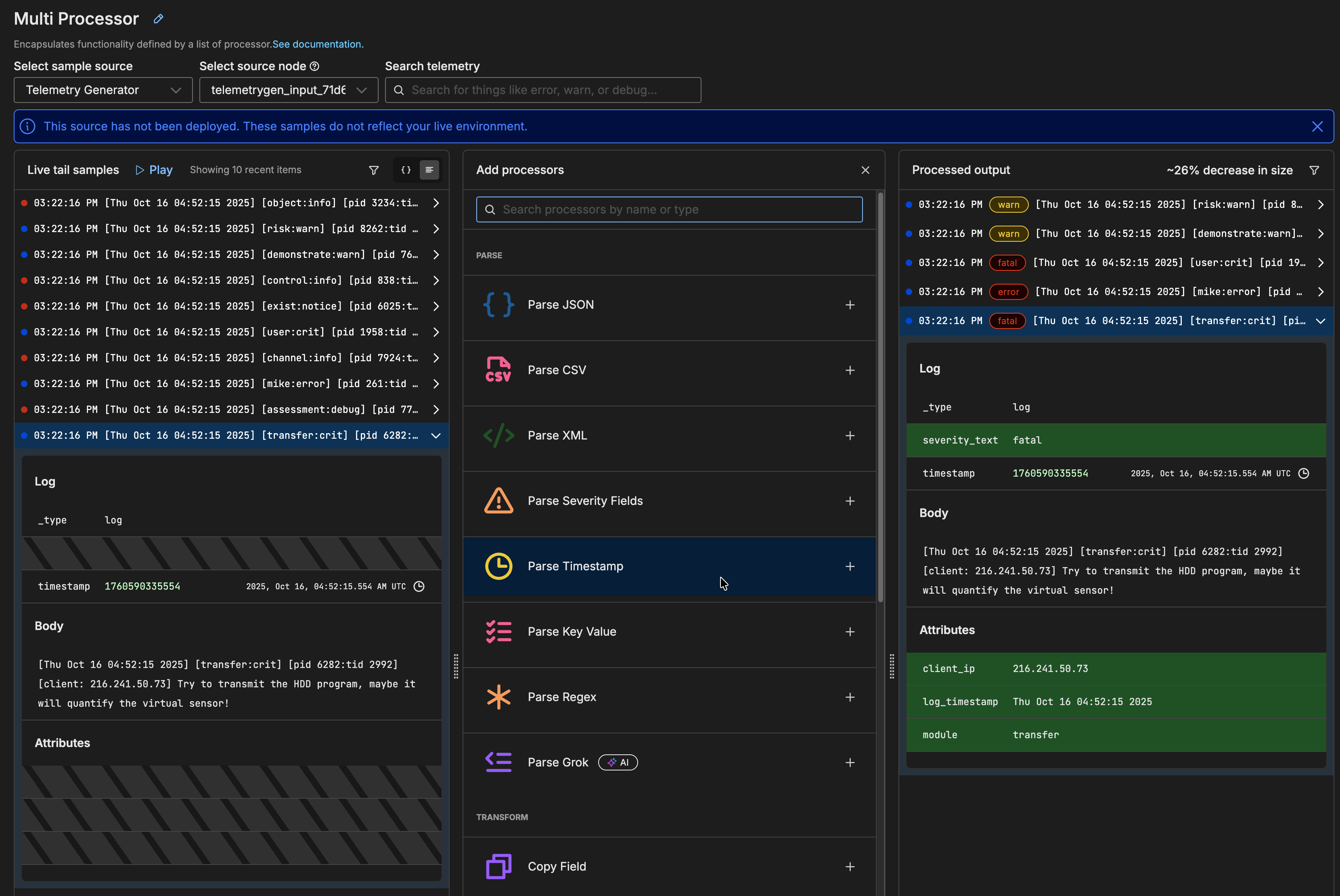Expand the mike:error row in Processed output

click(x=1320, y=291)
